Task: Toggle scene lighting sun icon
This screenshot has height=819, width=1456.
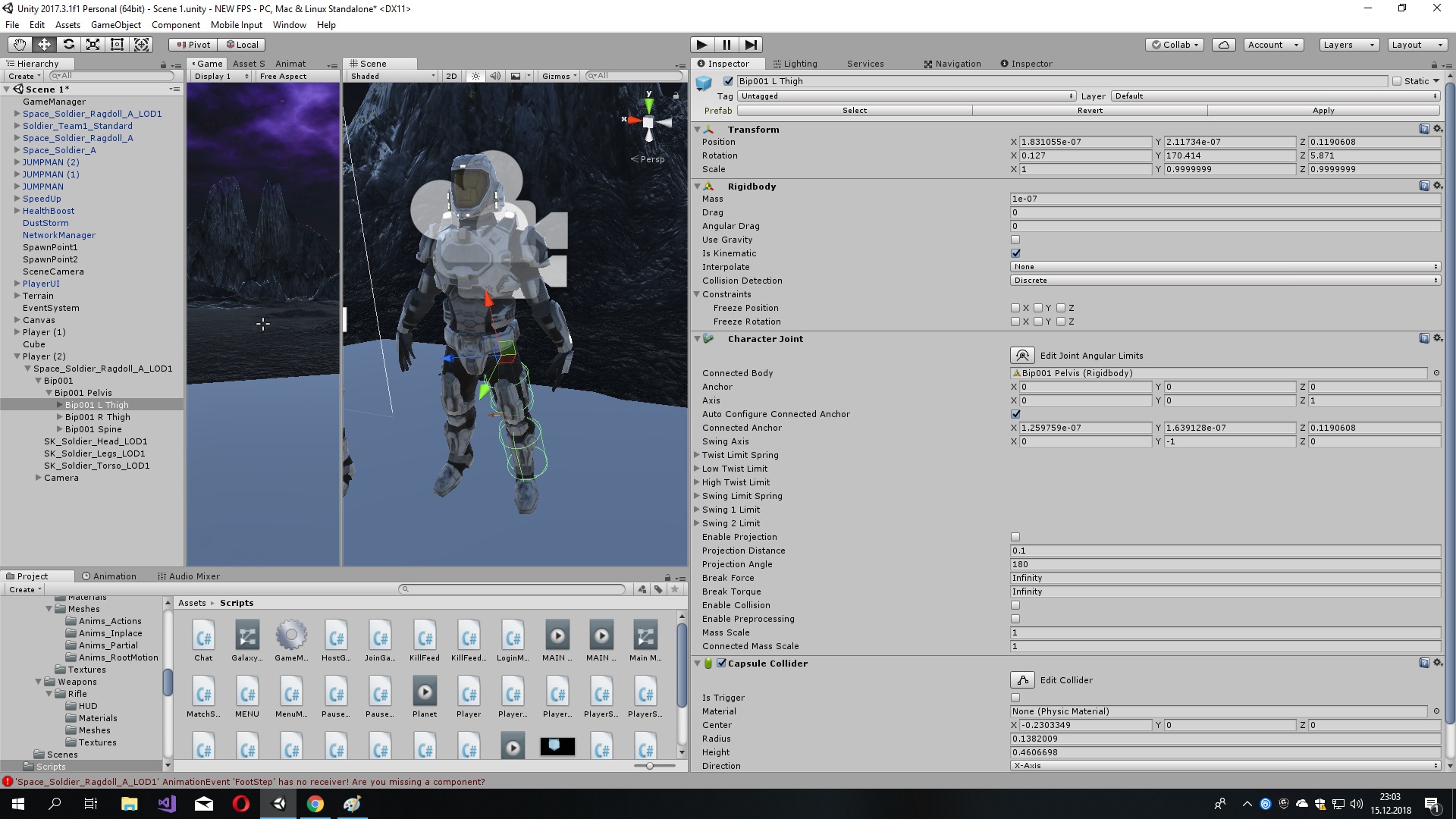Action: coord(475,76)
